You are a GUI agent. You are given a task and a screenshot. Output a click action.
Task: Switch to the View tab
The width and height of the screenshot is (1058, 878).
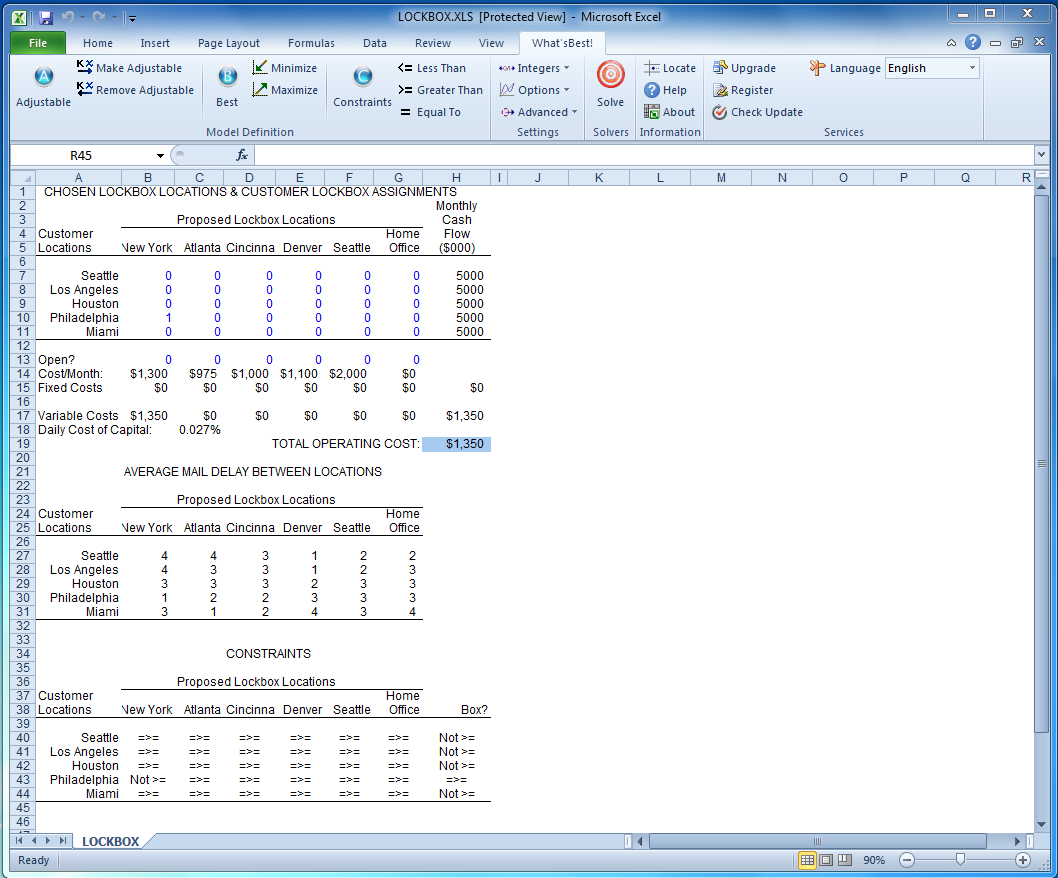(491, 43)
